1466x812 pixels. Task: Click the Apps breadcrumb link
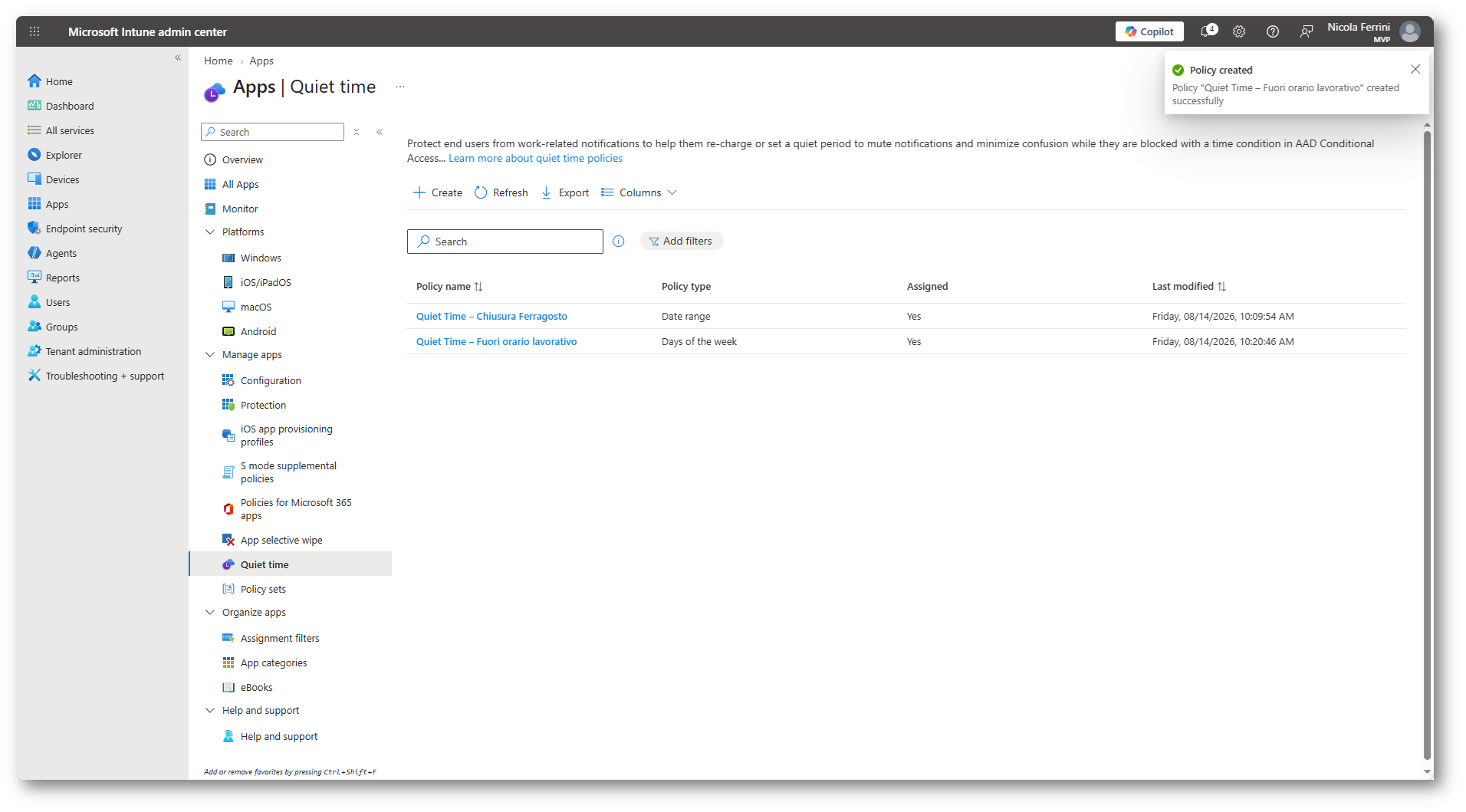pos(261,61)
